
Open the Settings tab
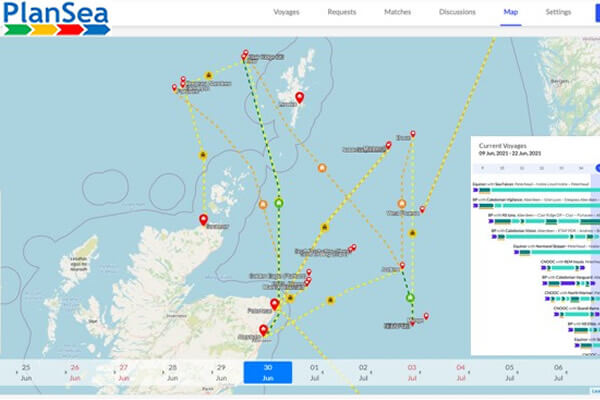click(x=558, y=12)
